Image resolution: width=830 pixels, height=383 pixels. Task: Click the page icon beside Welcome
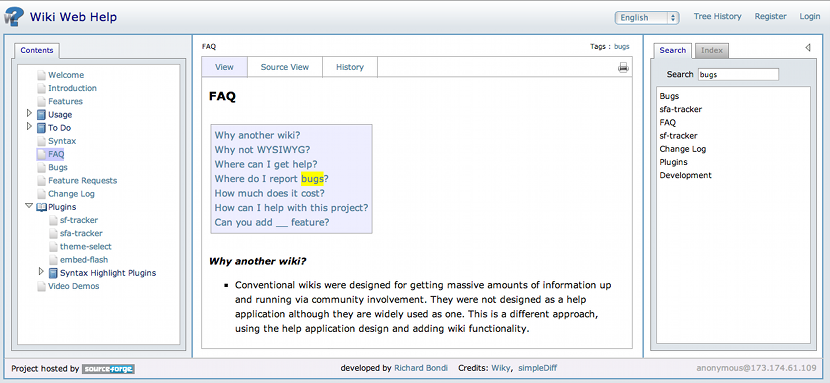[41, 75]
